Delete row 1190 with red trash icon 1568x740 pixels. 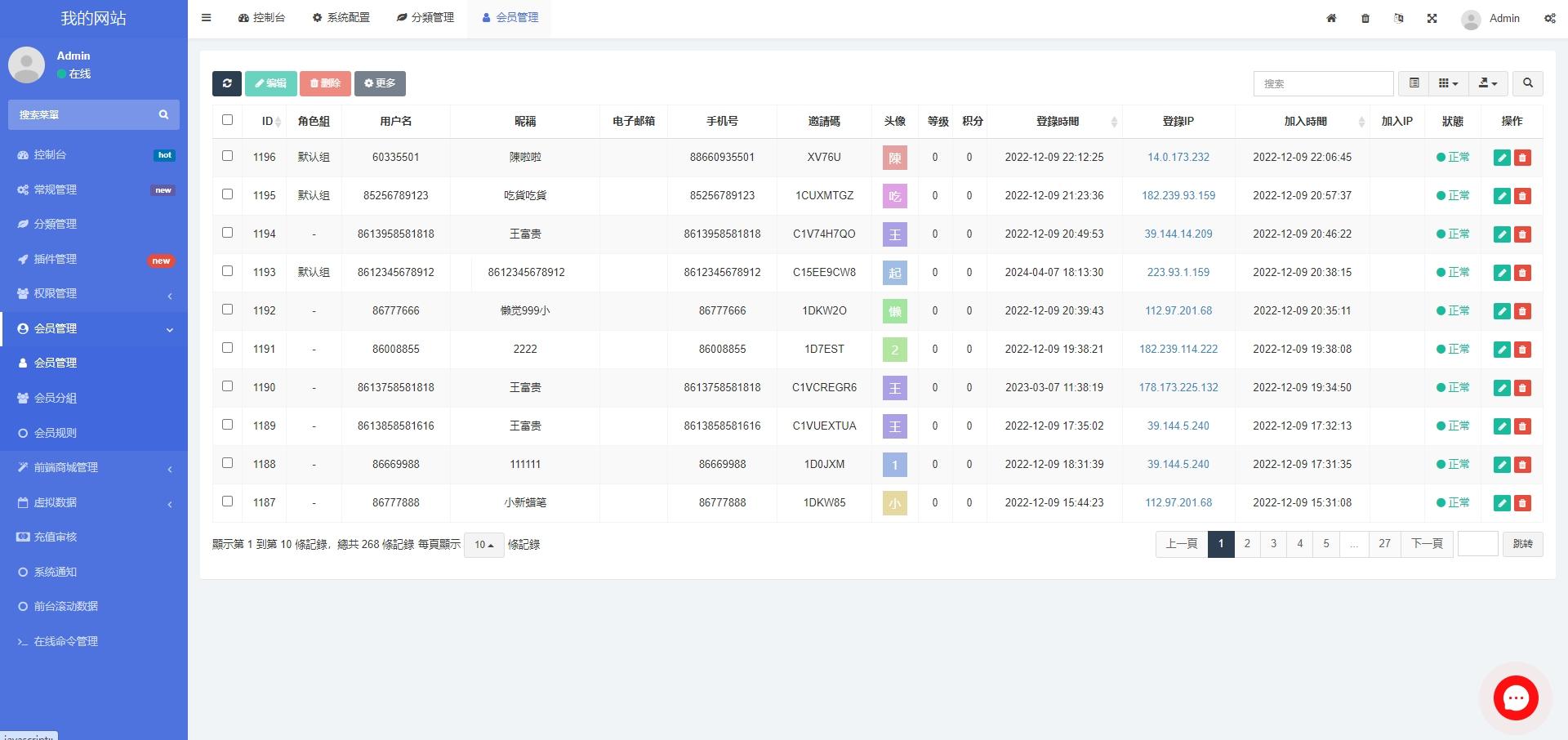tap(1522, 388)
